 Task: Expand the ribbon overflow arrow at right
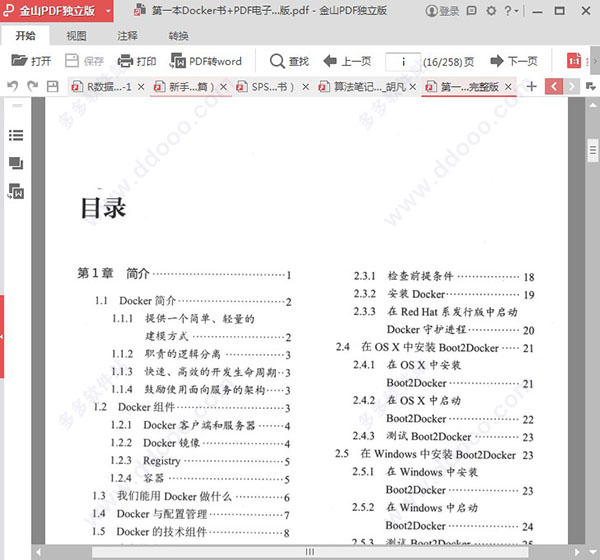tap(595, 61)
